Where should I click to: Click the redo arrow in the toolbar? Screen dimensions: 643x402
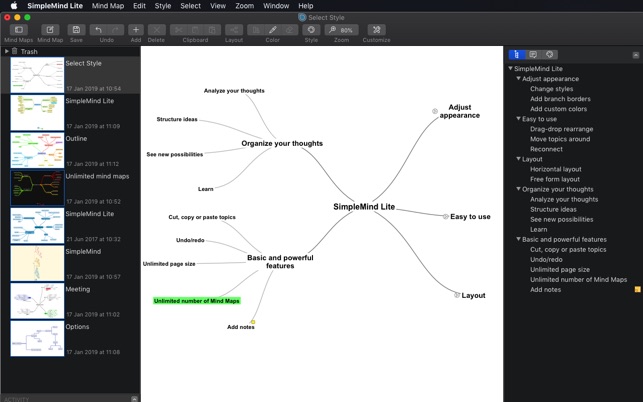116,30
